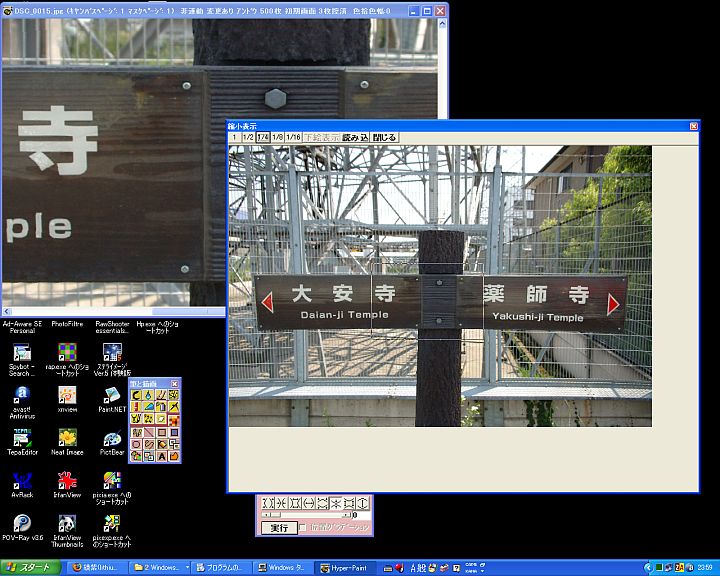
Task: Open the Paint.NET desktop shortcut
Action: [x=111, y=396]
